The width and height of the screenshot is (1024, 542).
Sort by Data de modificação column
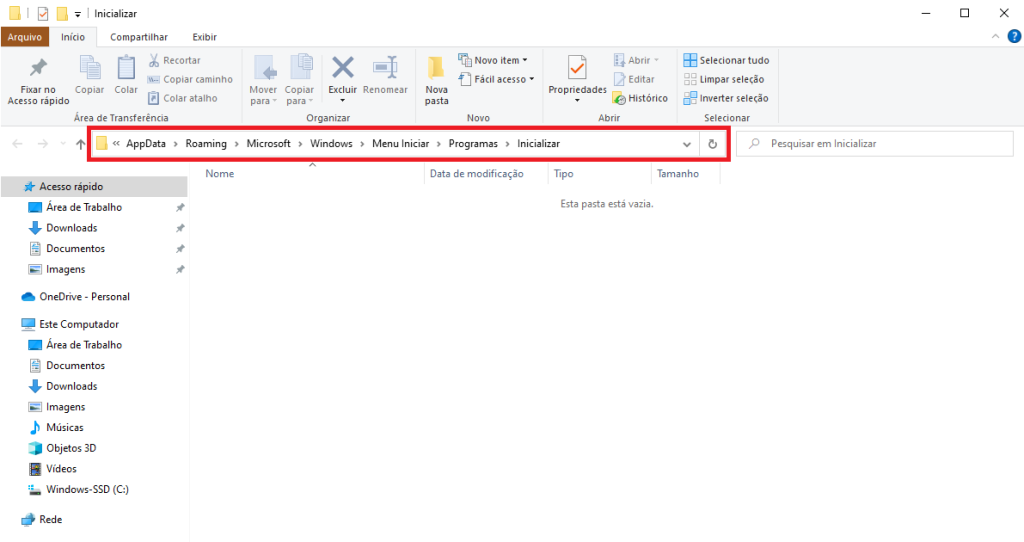coord(477,174)
